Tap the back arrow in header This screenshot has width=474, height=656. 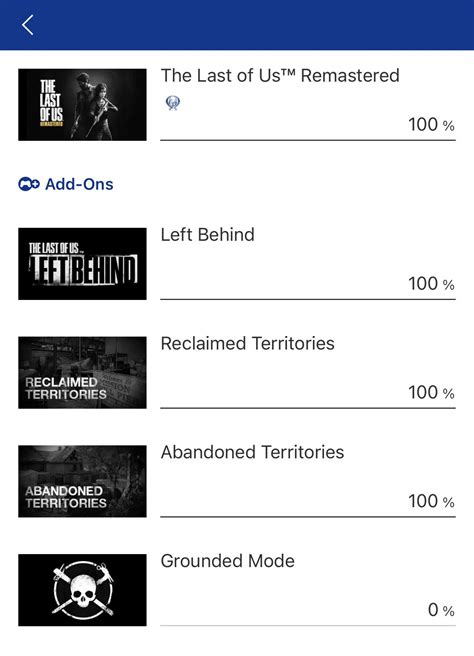(x=28, y=25)
